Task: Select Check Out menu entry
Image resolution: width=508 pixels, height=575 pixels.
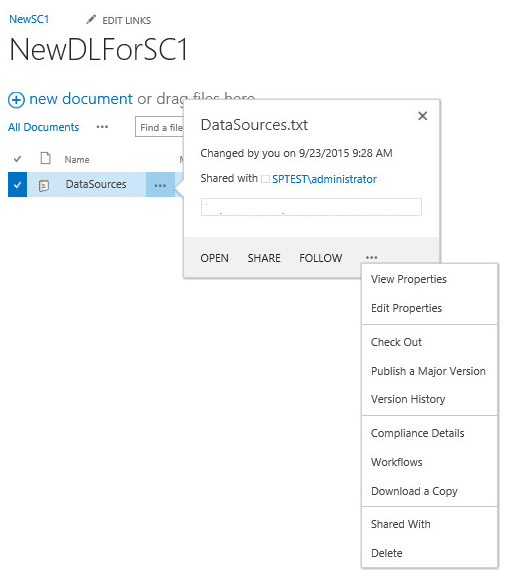Action: (x=396, y=342)
